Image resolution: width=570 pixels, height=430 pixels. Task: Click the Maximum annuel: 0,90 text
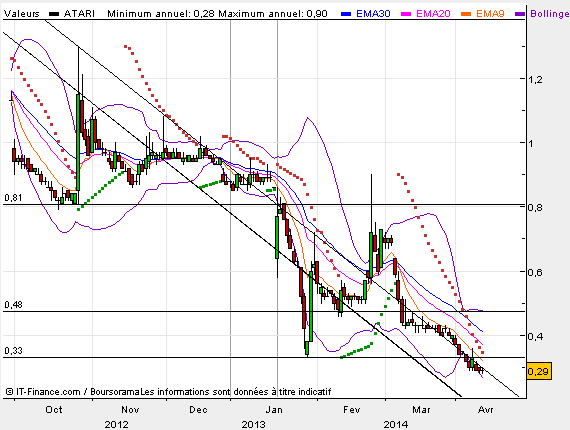[x=273, y=14]
